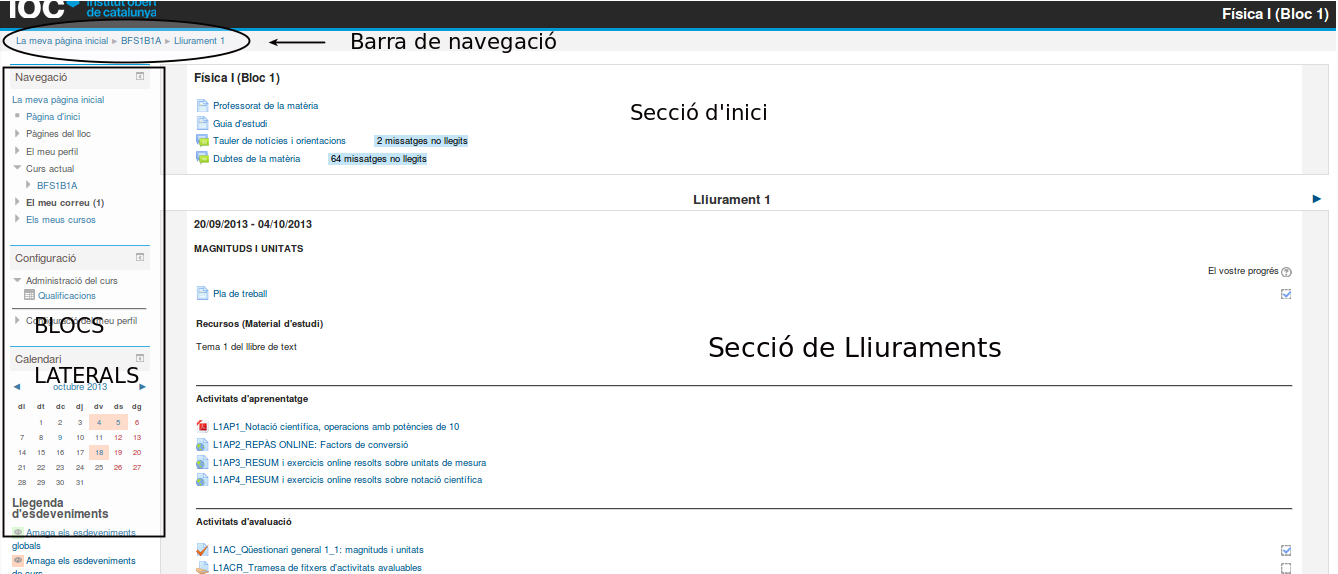Go to the next Lliurament section arrow

point(1317,199)
